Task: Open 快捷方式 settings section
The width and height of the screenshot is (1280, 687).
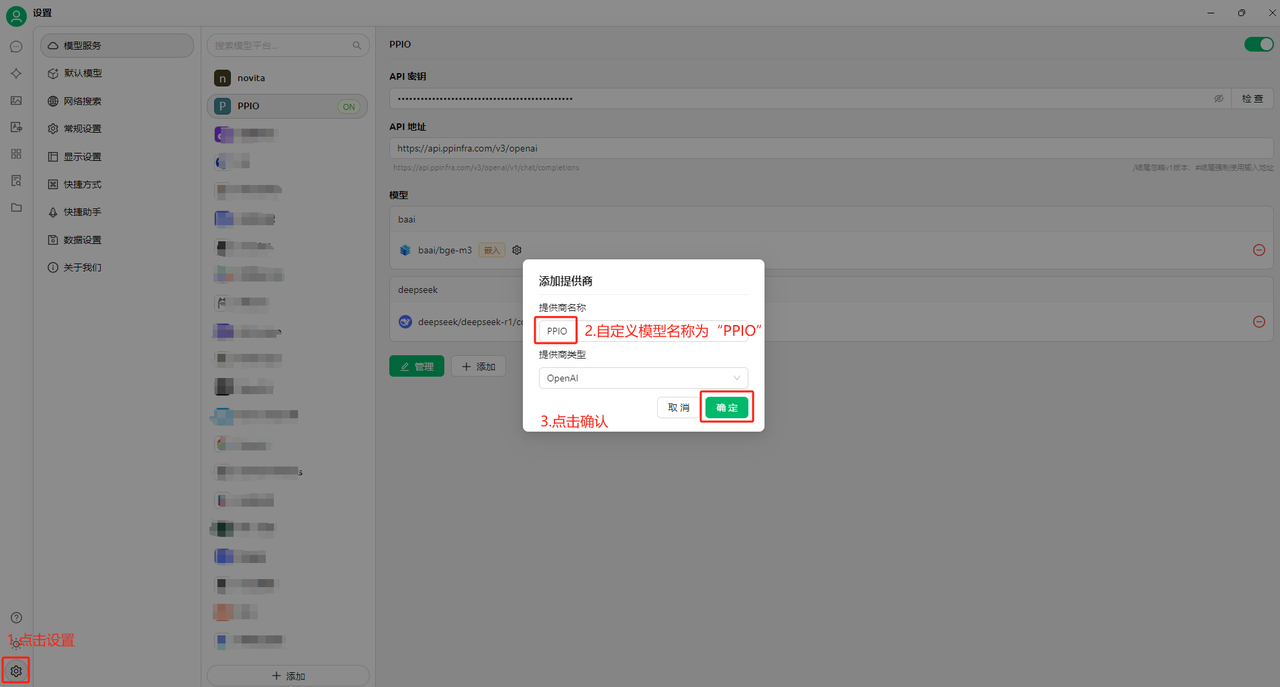Action: point(117,184)
